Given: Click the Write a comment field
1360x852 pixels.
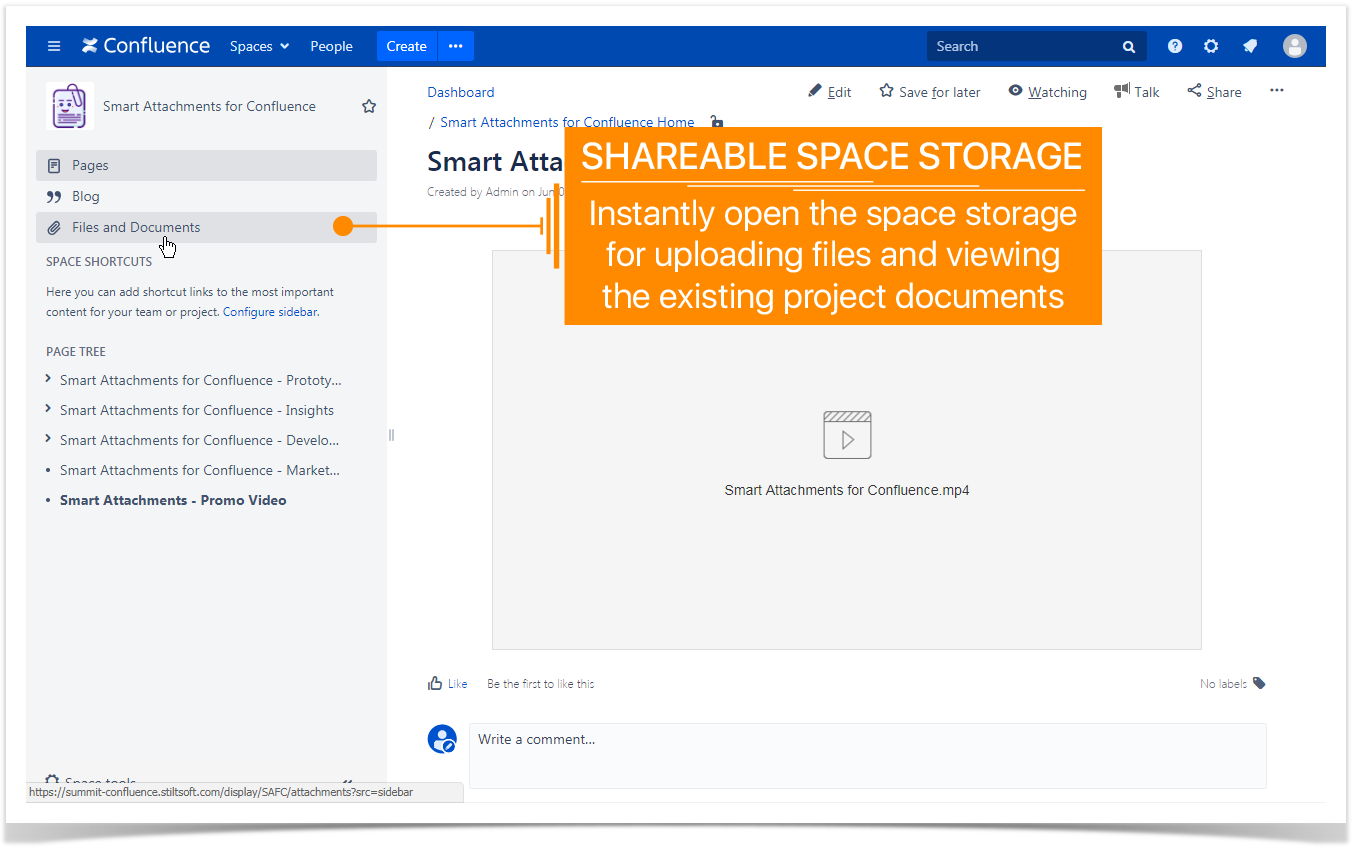Looking at the screenshot, I should [x=867, y=756].
